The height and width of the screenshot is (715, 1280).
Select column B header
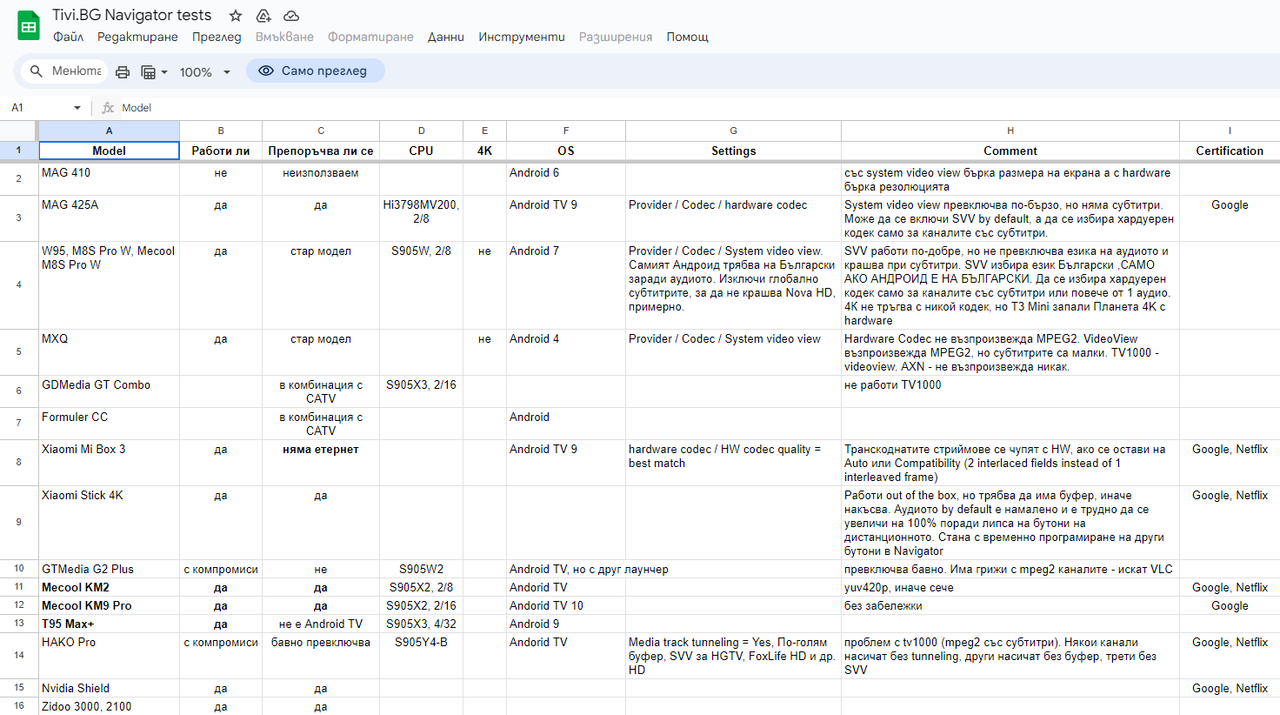[x=221, y=131]
